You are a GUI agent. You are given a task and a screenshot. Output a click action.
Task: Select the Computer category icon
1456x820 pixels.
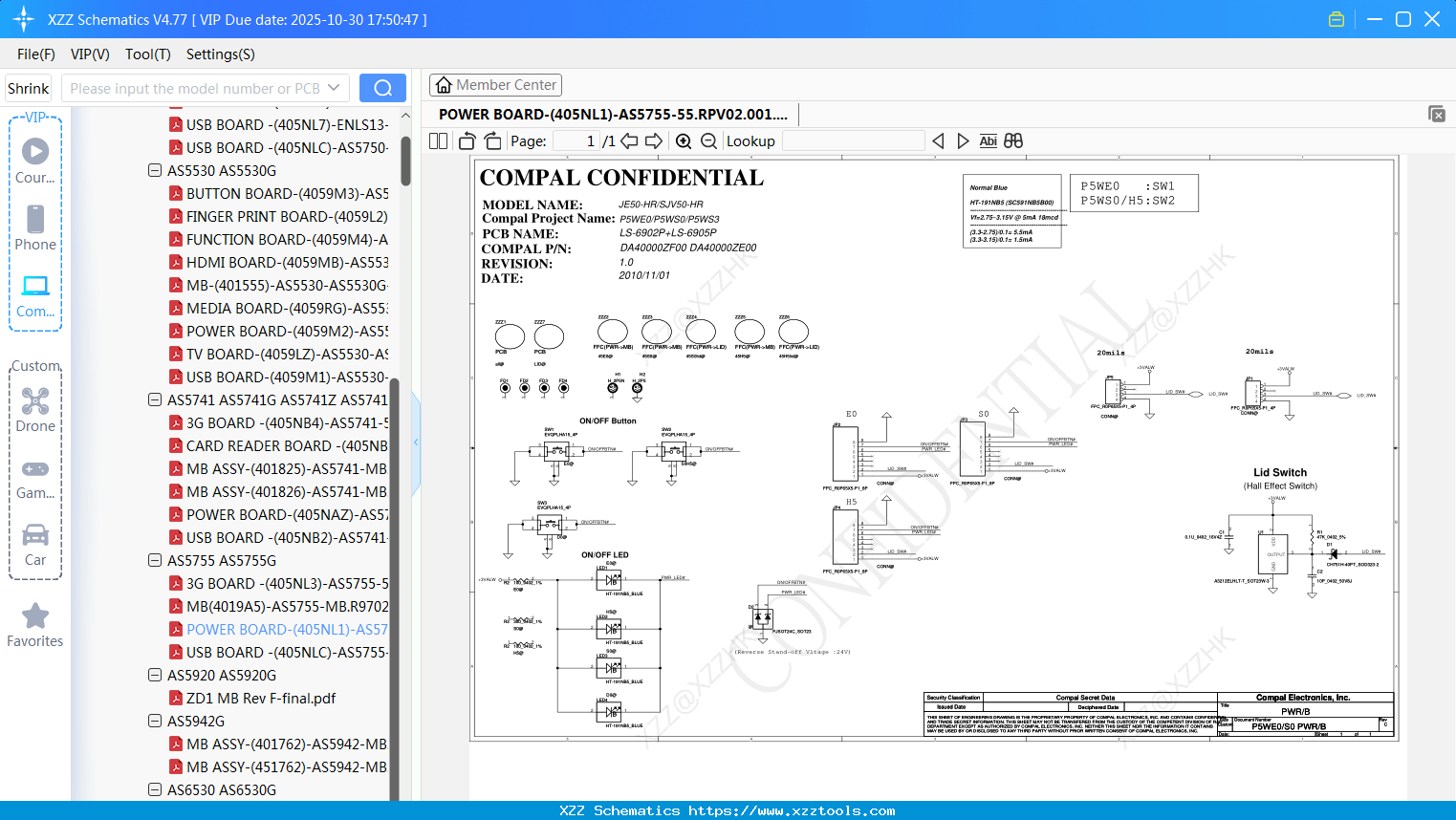[x=35, y=295]
